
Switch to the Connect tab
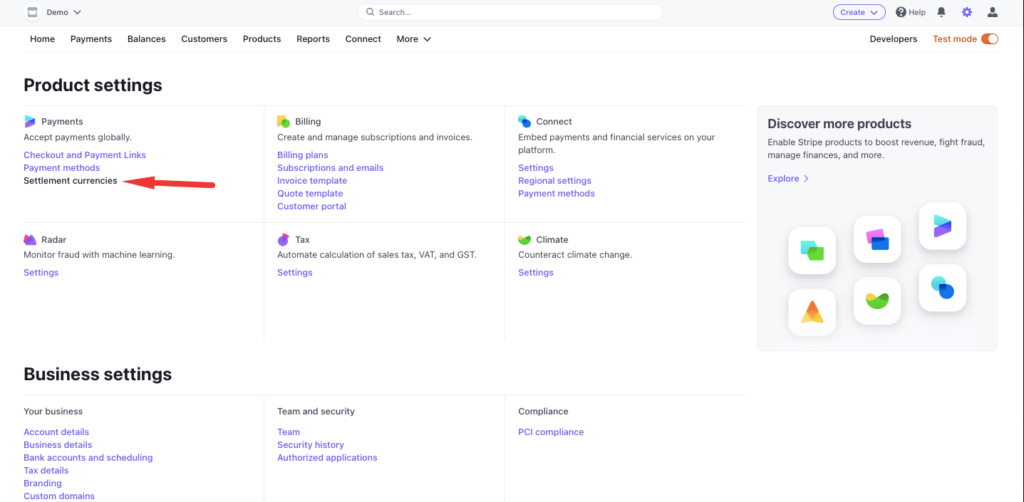point(363,39)
